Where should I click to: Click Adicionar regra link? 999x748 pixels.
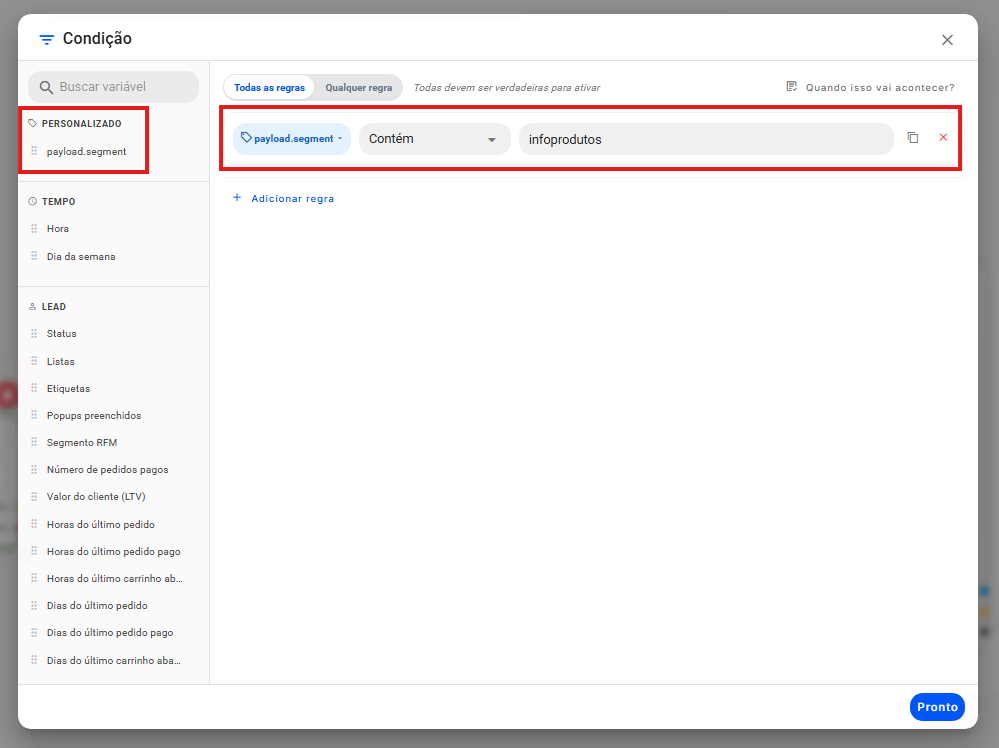coord(292,199)
